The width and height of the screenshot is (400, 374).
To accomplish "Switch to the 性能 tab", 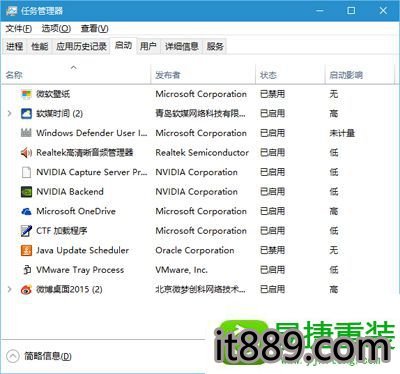I will pos(40,46).
